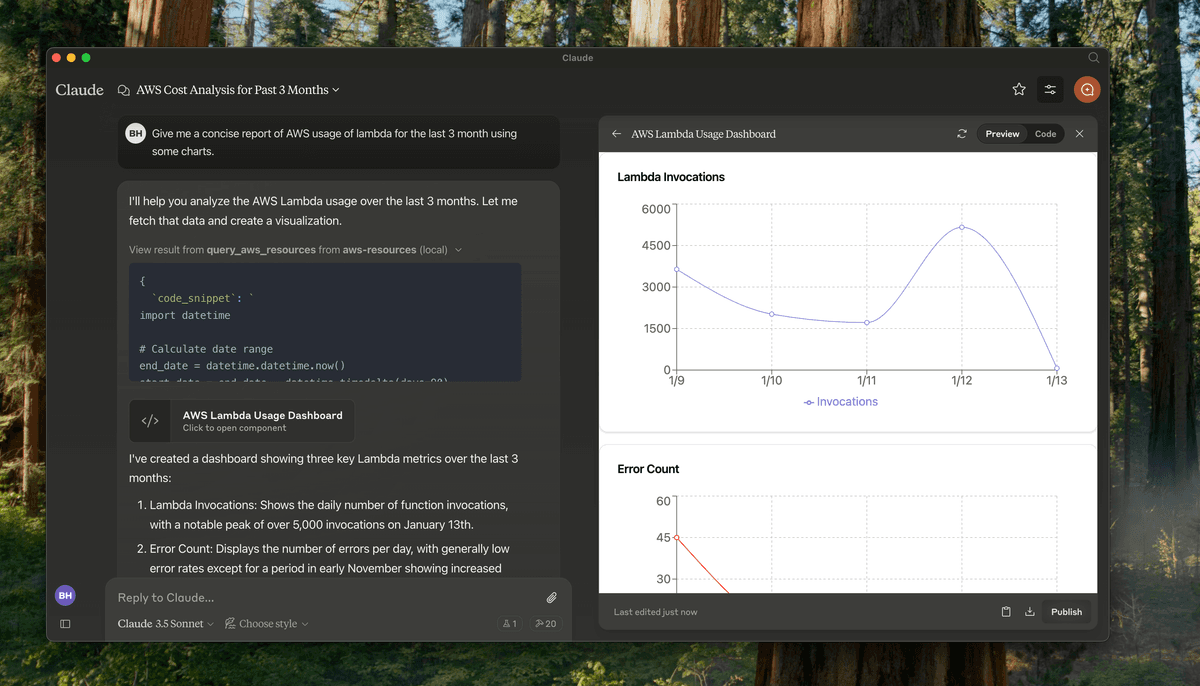Click the AWS Lambda Usage Dashboard panel title
The height and width of the screenshot is (686, 1200).
point(703,134)
